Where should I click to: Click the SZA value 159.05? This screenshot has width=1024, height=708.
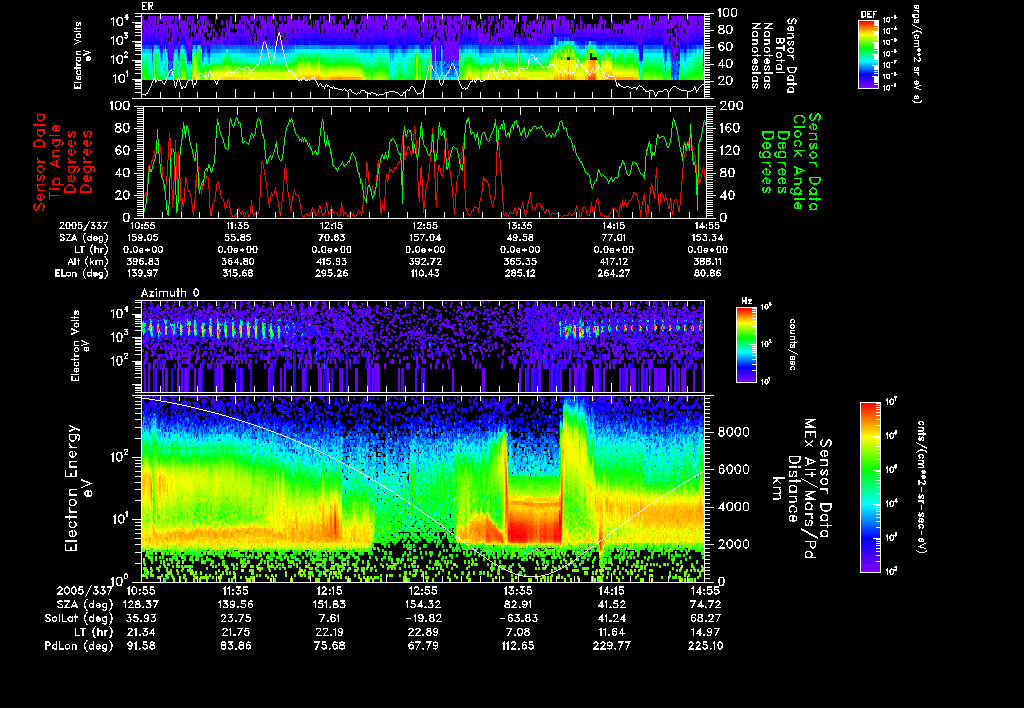tap(143, 238)
